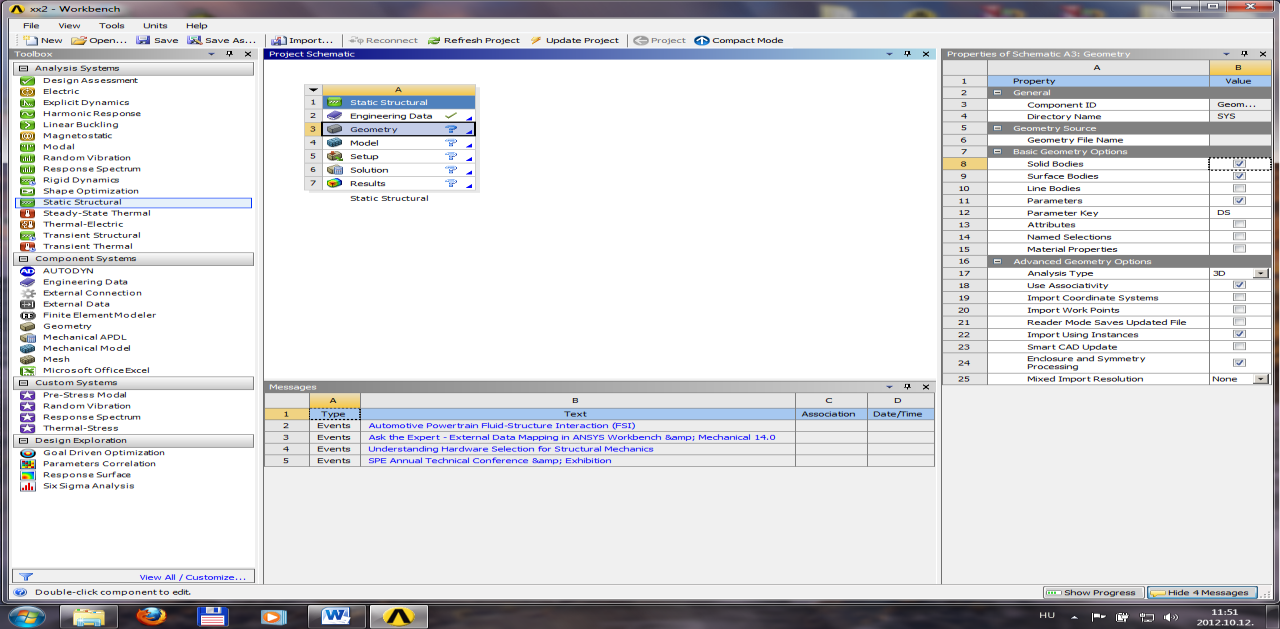This screenshot has width=1280, height=629.
Task: Open the Tools menu
Action: (112, 25)
